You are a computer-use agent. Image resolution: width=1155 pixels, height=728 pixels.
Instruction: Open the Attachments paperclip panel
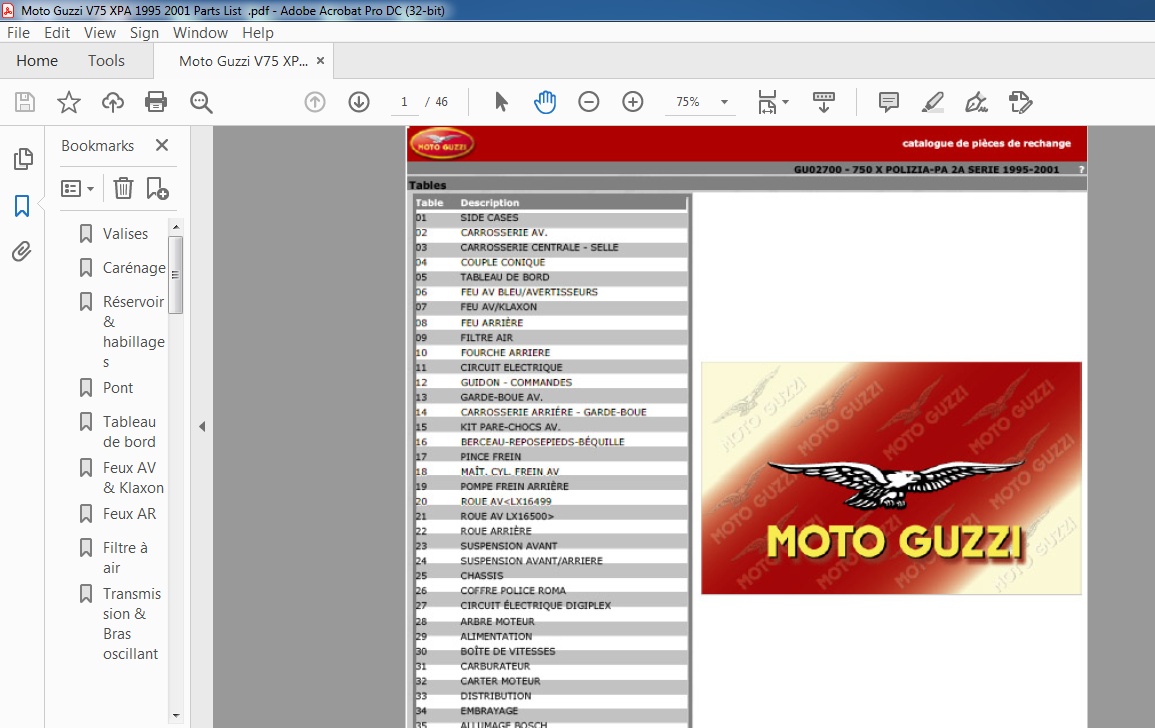pyautogui.click(x=22, y=252)
